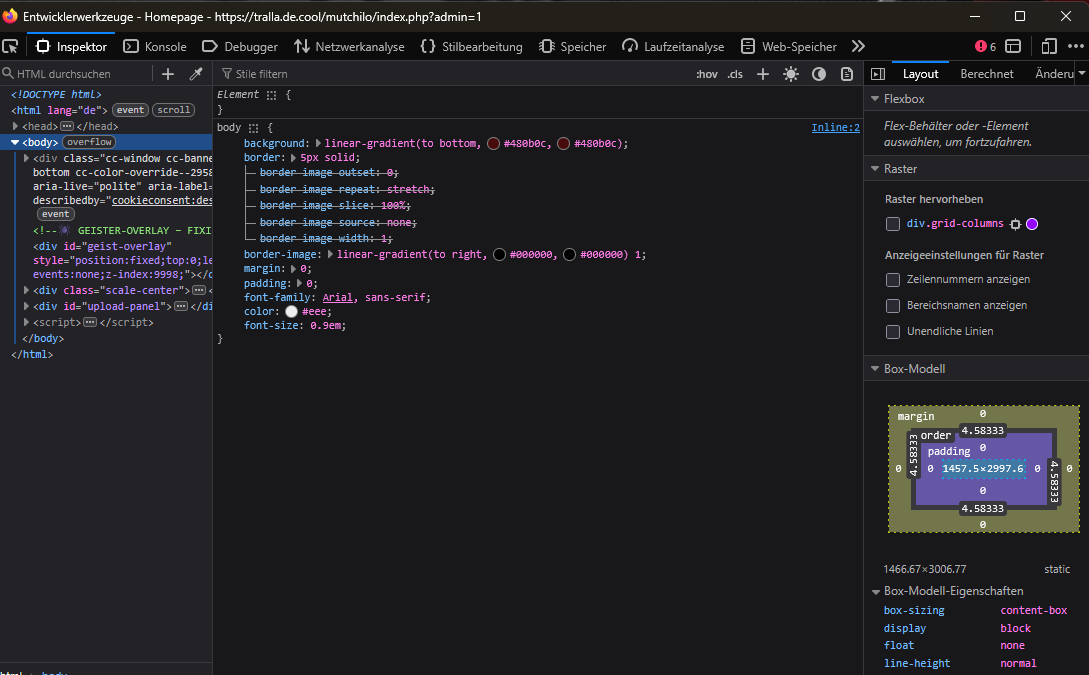Click the purple grid overlay color swatch

point(1032,224)
